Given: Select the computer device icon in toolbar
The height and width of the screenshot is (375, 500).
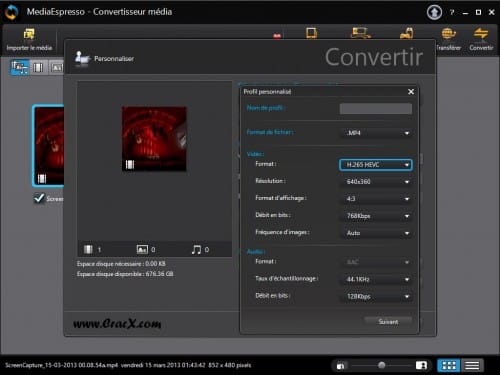Looking at the screenshot, I should coord(360,33).
